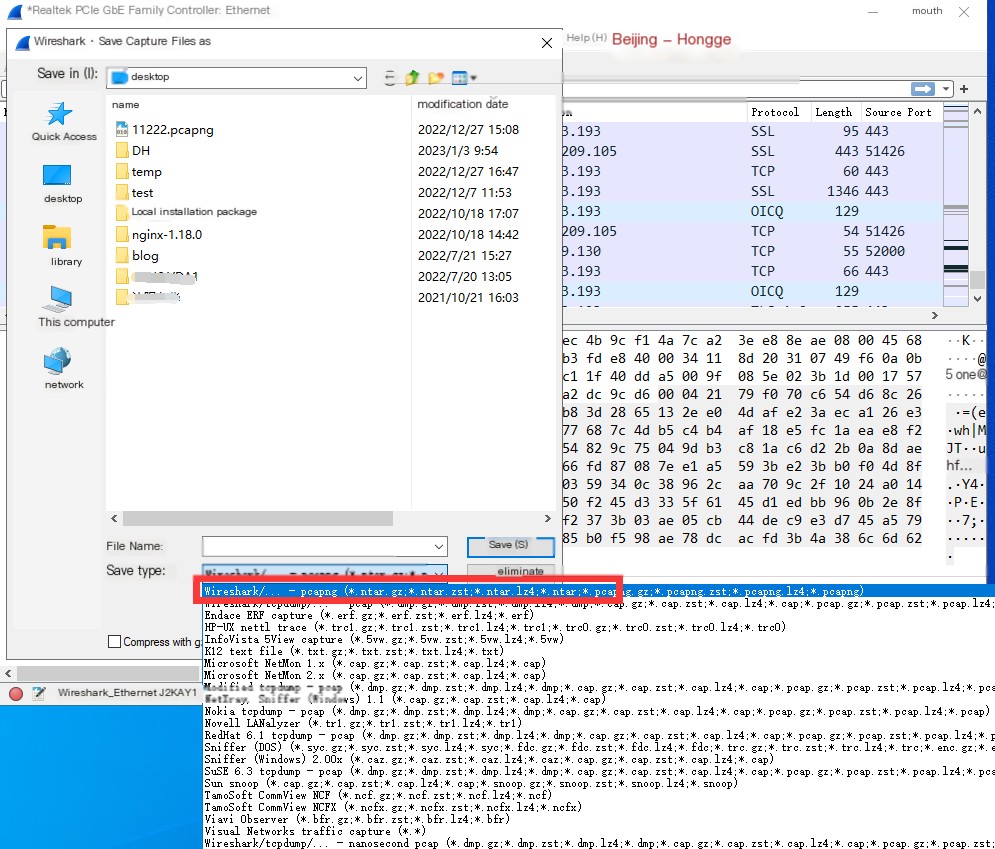
Task: Apply display filter arrow button
Action: pyautogui.click(x=923, y=89)
